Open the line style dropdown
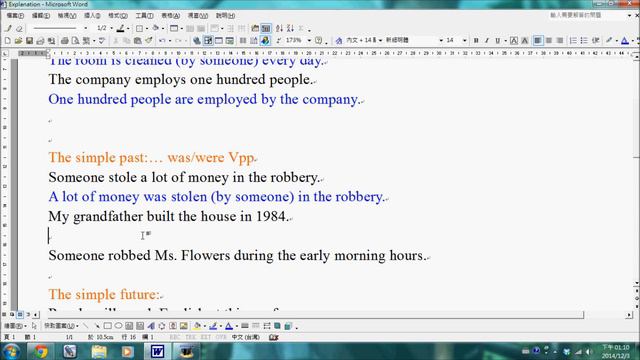640x360 pixels. [x=85, y=28]
